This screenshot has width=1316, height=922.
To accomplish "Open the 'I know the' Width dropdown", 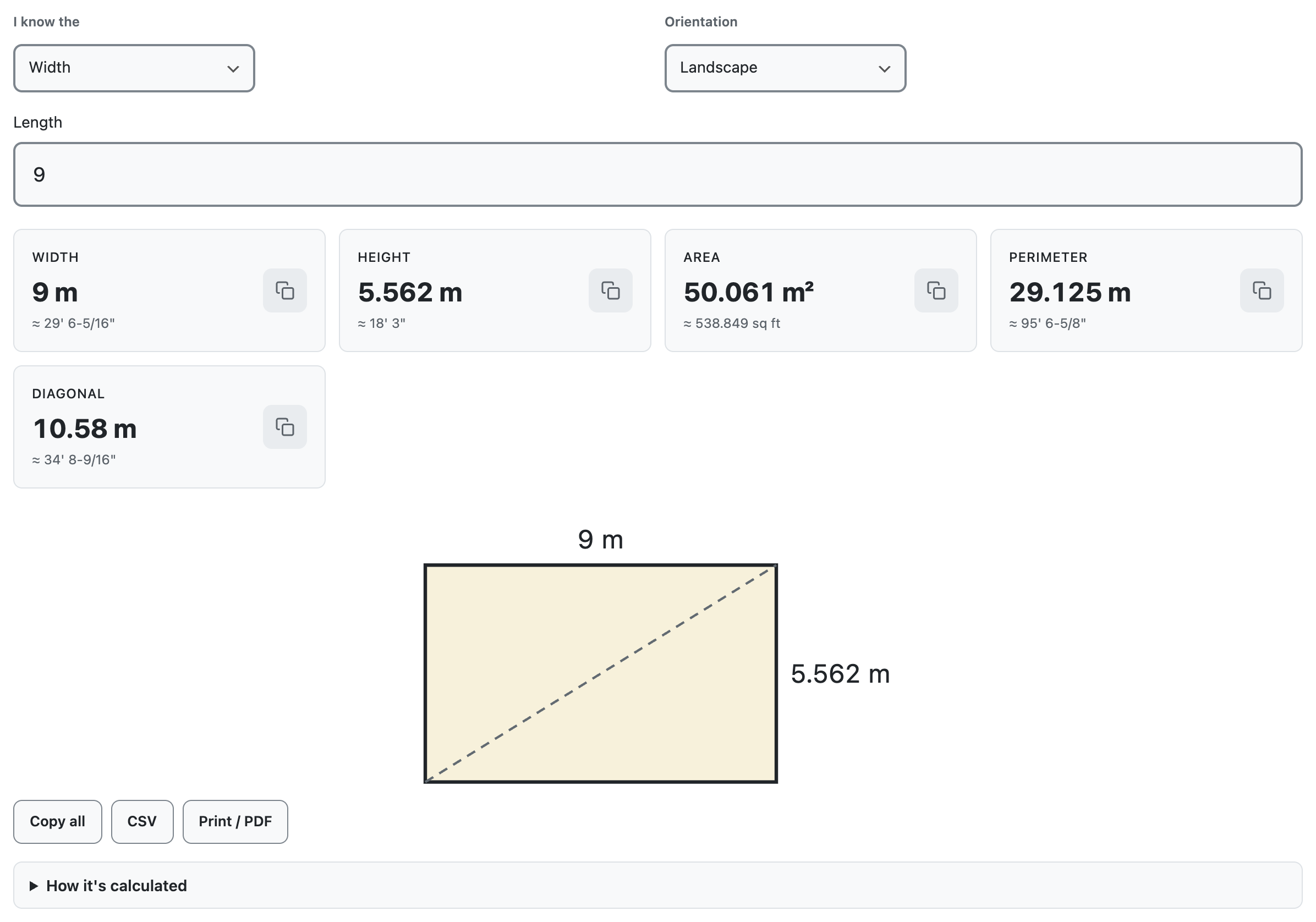I will 134,68.
